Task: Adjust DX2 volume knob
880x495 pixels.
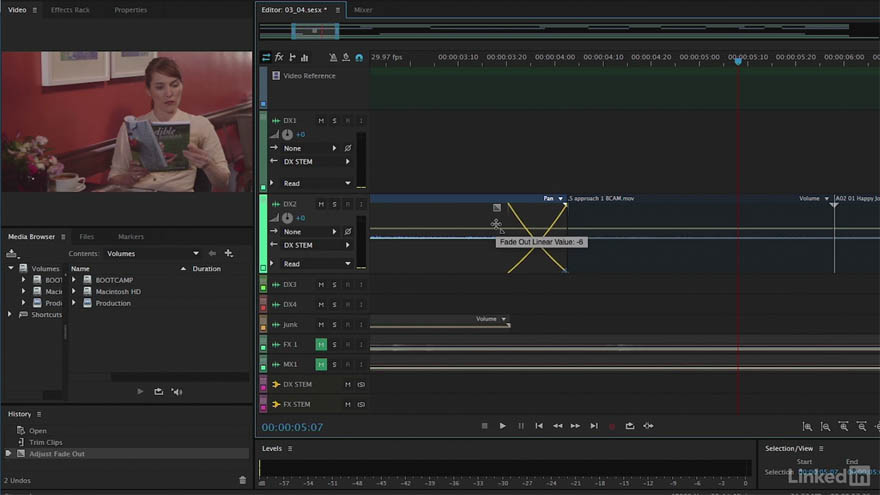Action: pyautogui.click(x=287, y=218)
